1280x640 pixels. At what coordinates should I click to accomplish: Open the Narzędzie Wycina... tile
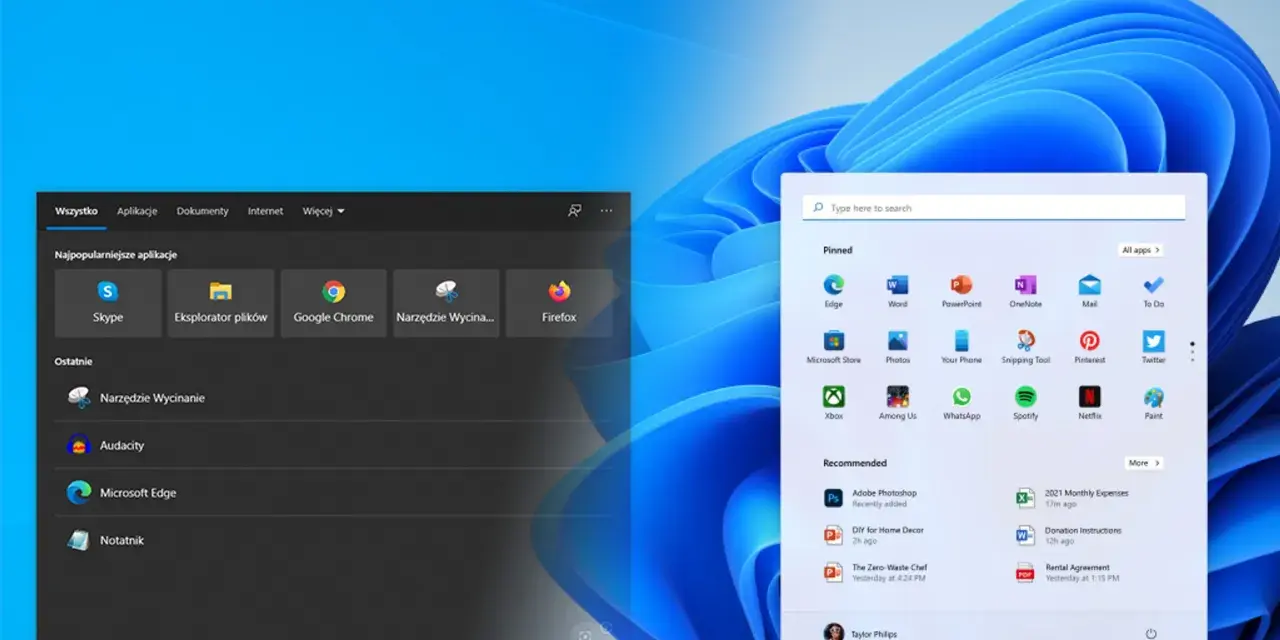447,302
